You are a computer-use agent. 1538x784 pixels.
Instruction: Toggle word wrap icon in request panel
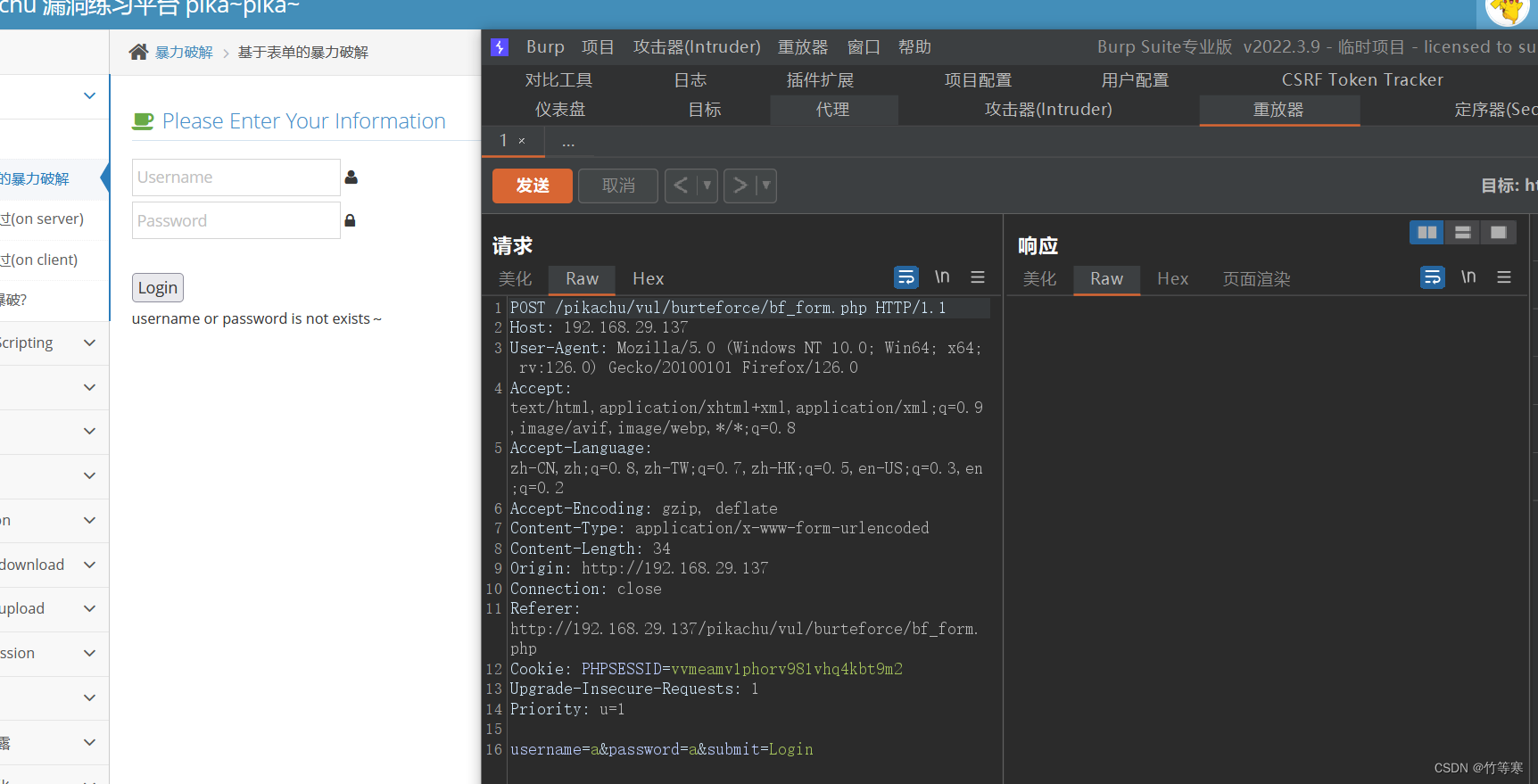(x=906, y=277)
